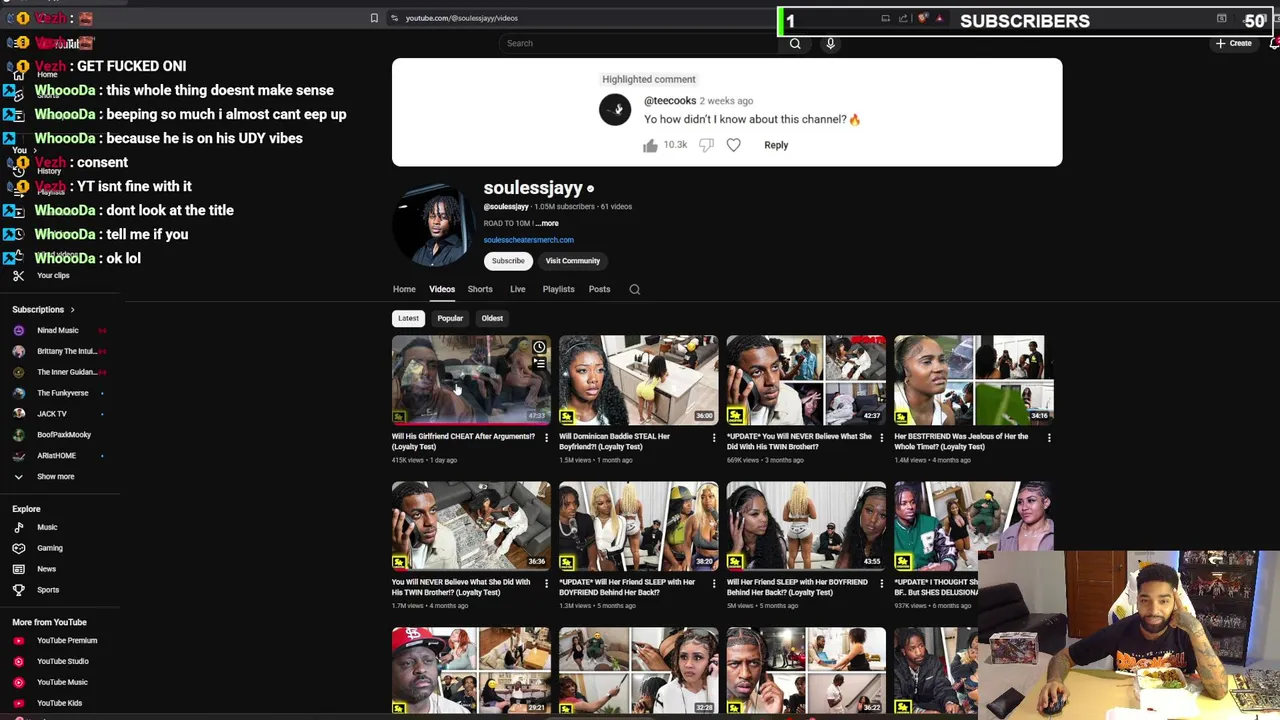
Task: Open 'Will His Girlfriend CHEAT After Arguments' thumbnail
Action: [471, 380]
